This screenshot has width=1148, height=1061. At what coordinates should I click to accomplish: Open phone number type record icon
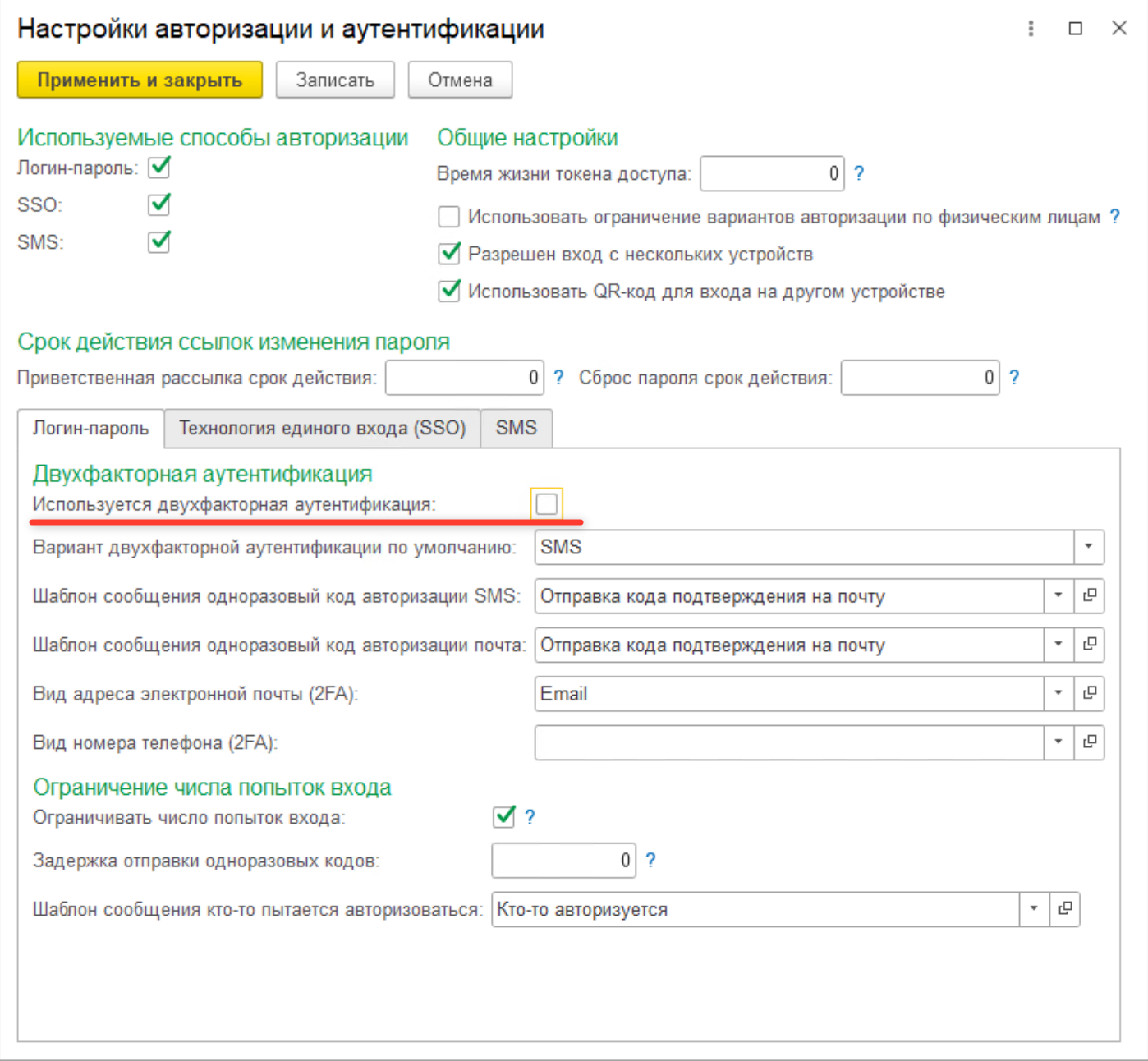(x=1089, y=742)
